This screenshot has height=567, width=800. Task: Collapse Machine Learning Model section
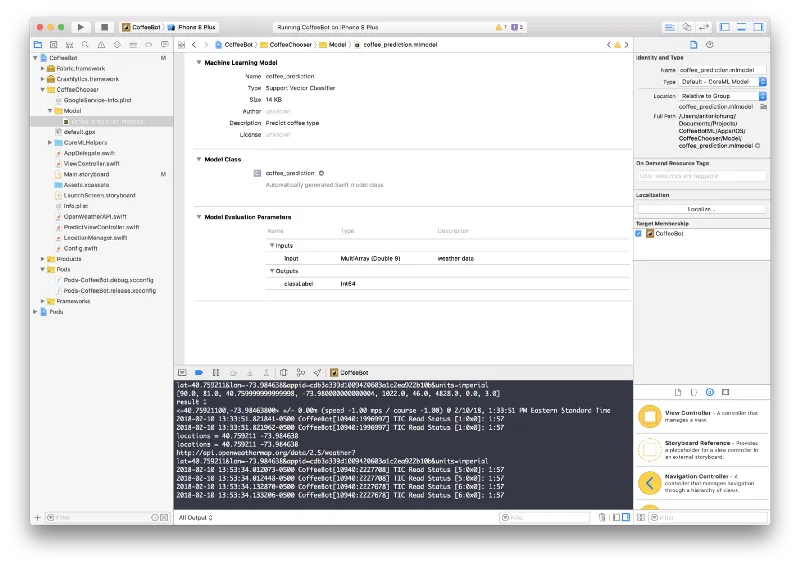point(199,62)
